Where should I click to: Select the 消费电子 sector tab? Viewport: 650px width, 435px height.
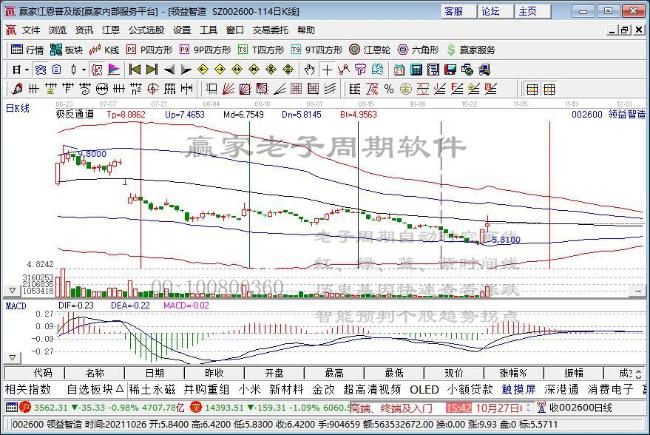pos(610,389)
